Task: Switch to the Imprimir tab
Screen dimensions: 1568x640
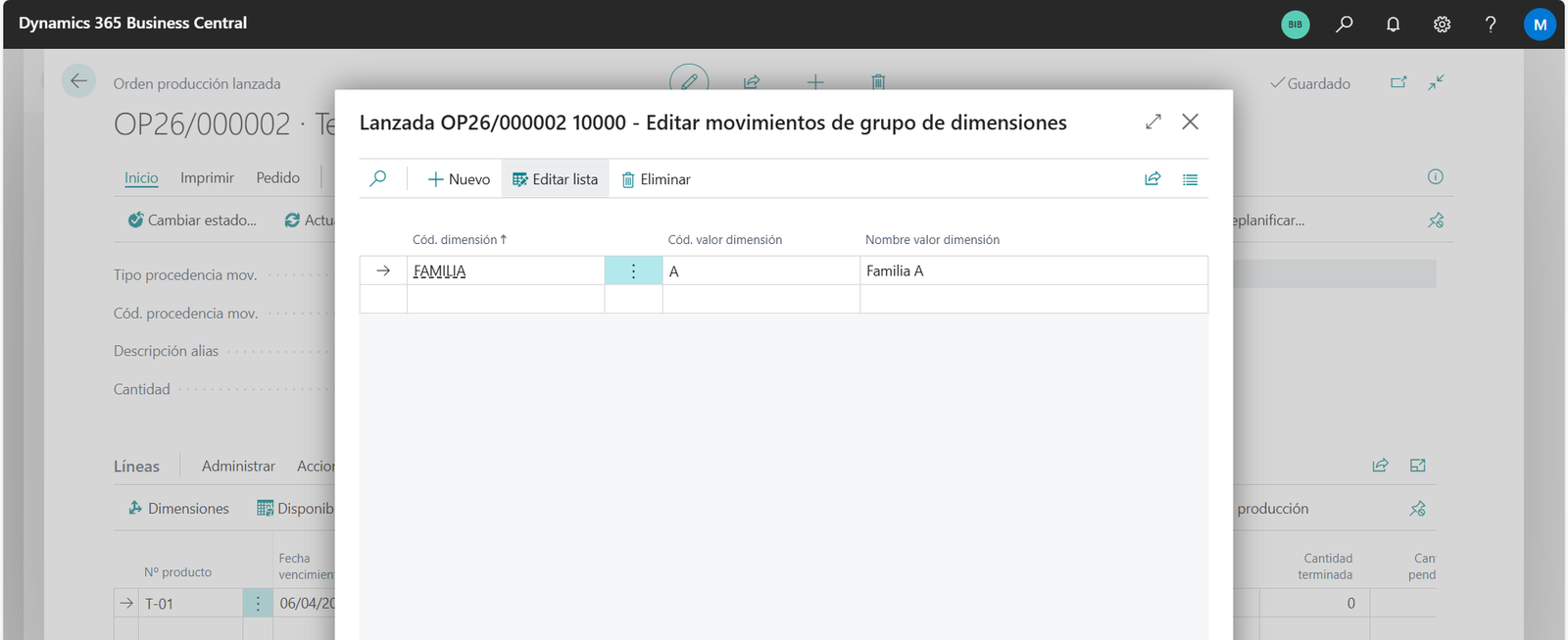Action: [207, 177]
